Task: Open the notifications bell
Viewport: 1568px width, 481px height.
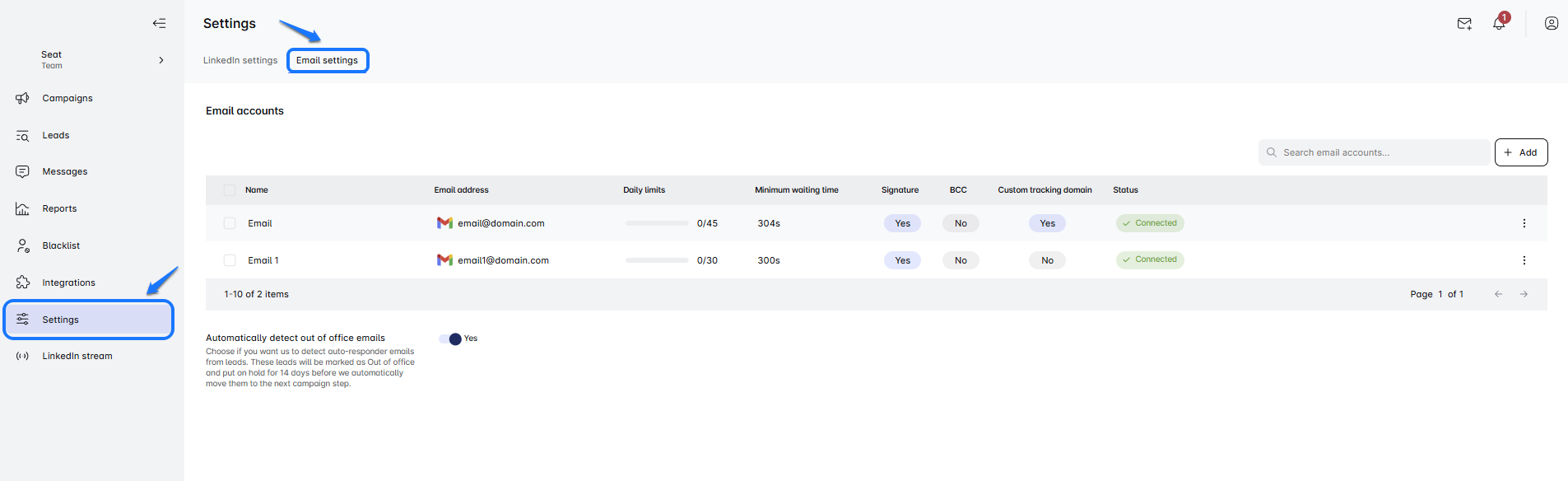Action: coord(1499,24)
